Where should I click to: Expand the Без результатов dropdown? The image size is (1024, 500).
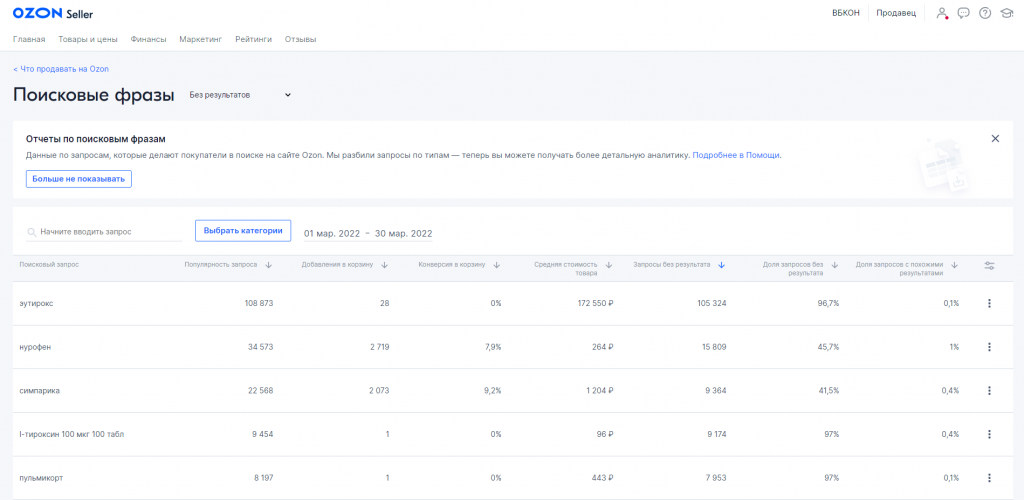tap(240, 95)
